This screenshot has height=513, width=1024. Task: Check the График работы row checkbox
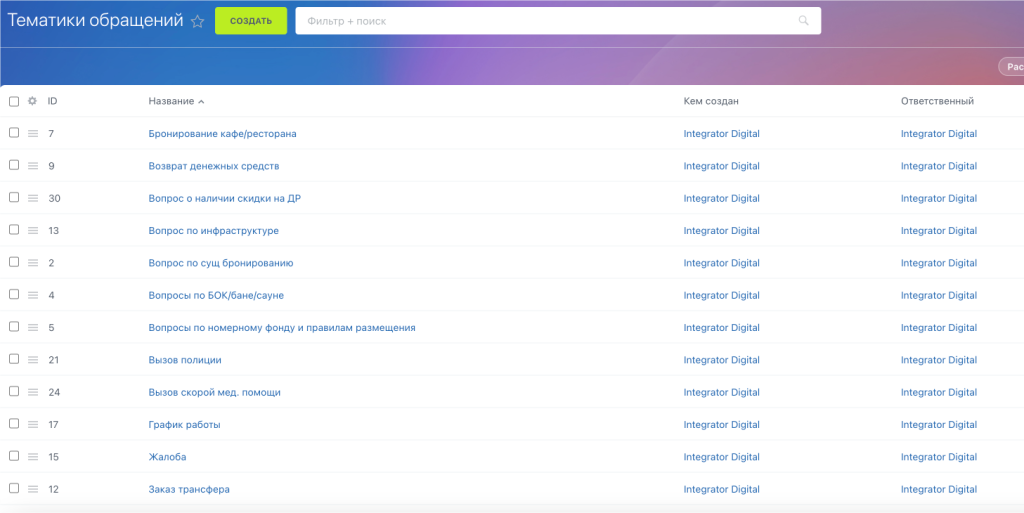click(14, 424)
